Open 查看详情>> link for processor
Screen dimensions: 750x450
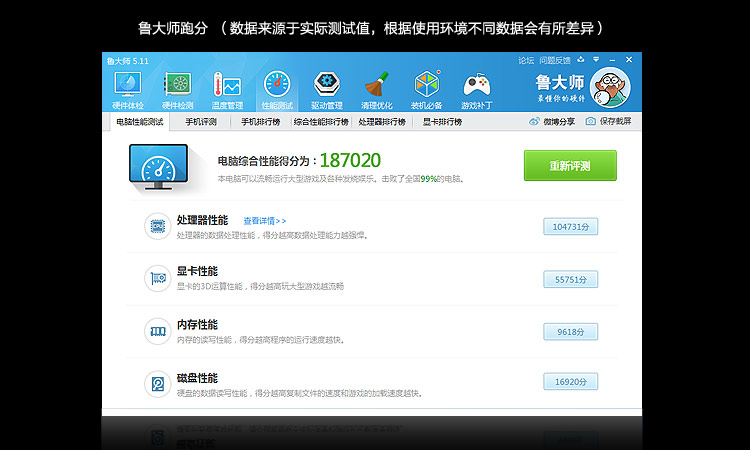coord(265,221)
